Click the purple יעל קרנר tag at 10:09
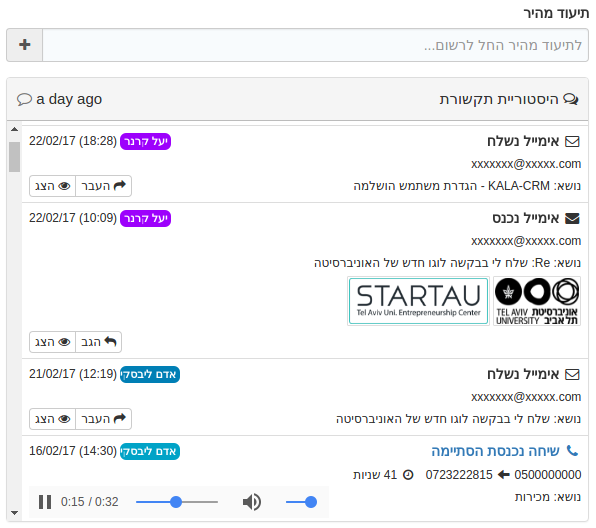 click(146, 219)
